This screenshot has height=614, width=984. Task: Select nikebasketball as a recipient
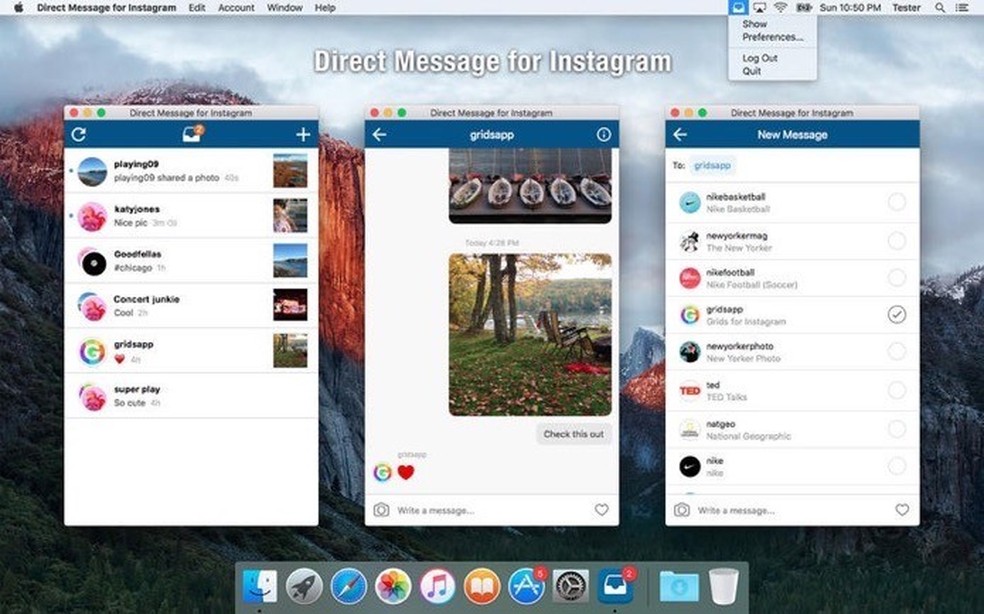(897, 203)
